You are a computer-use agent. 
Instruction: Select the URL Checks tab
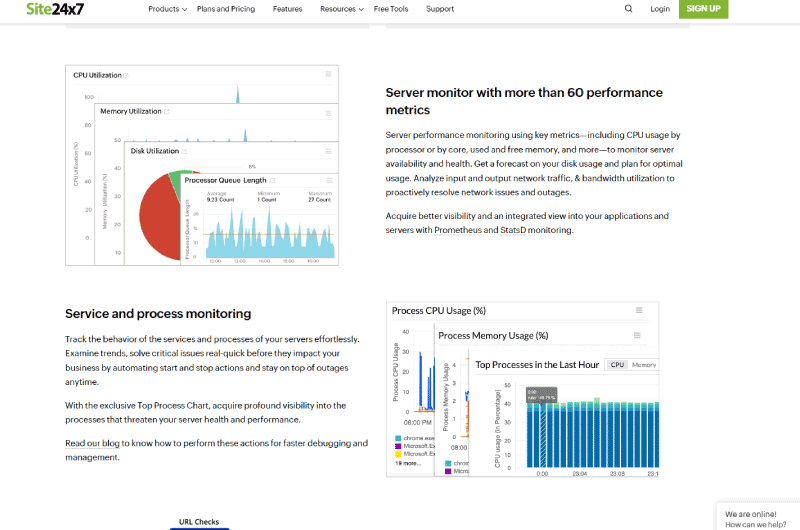(x=199, y=522)
